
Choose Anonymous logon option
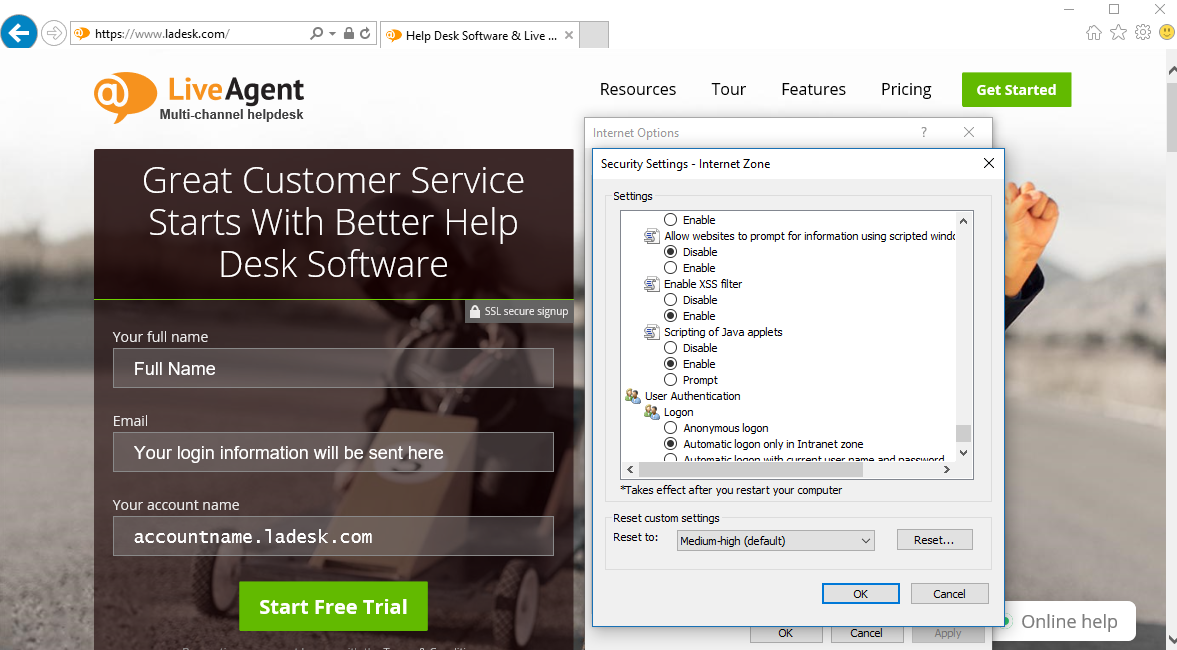pyautogui.click(x=671, y=428)
